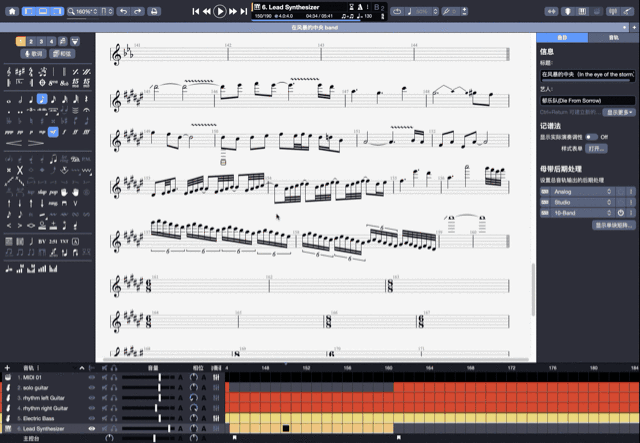Open the equalizer icon for MIDI 01
Screen dimensions: 640x443
click(x=216, y=376)
